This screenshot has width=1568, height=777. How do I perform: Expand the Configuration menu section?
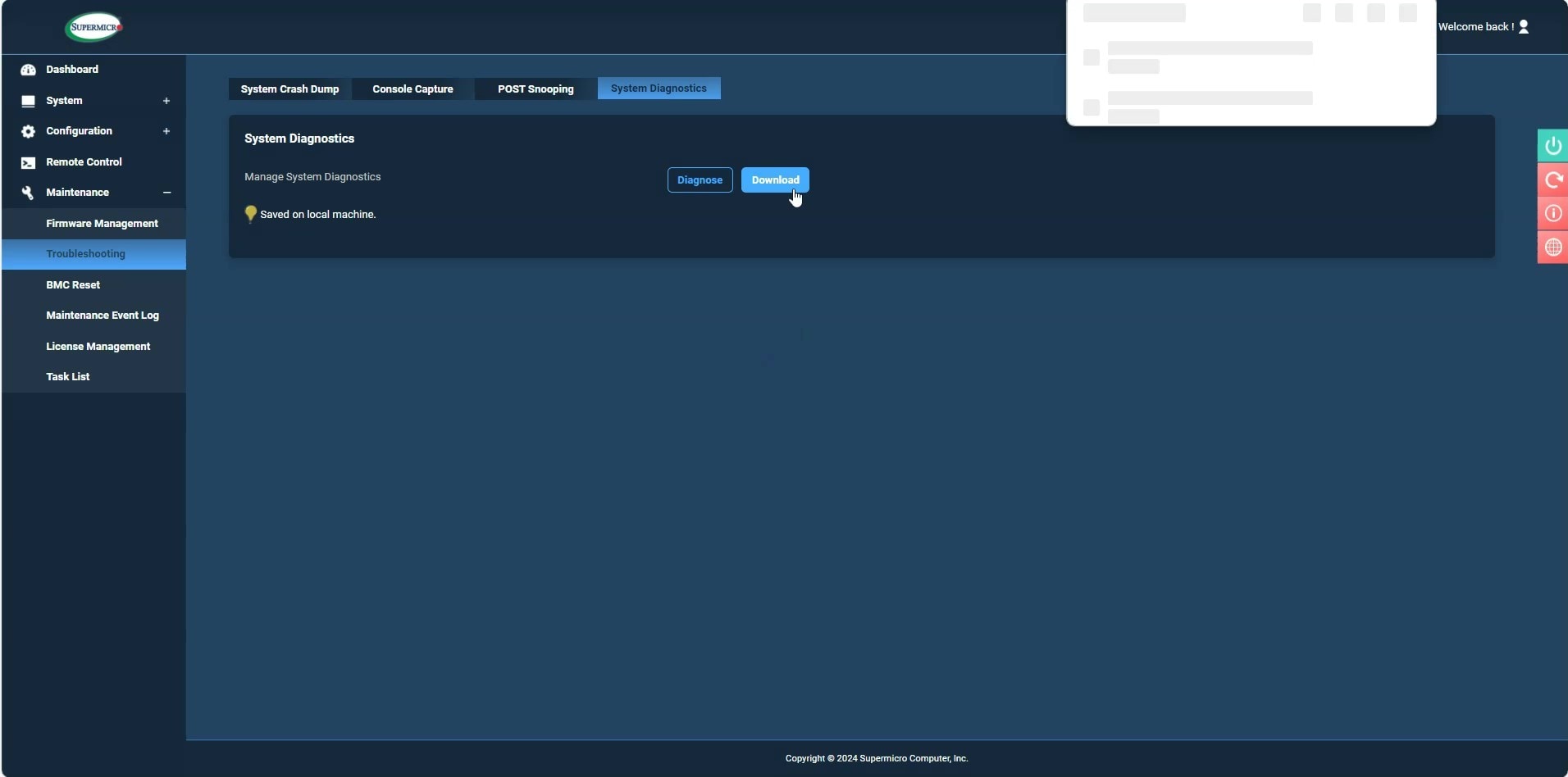point(166,131)
